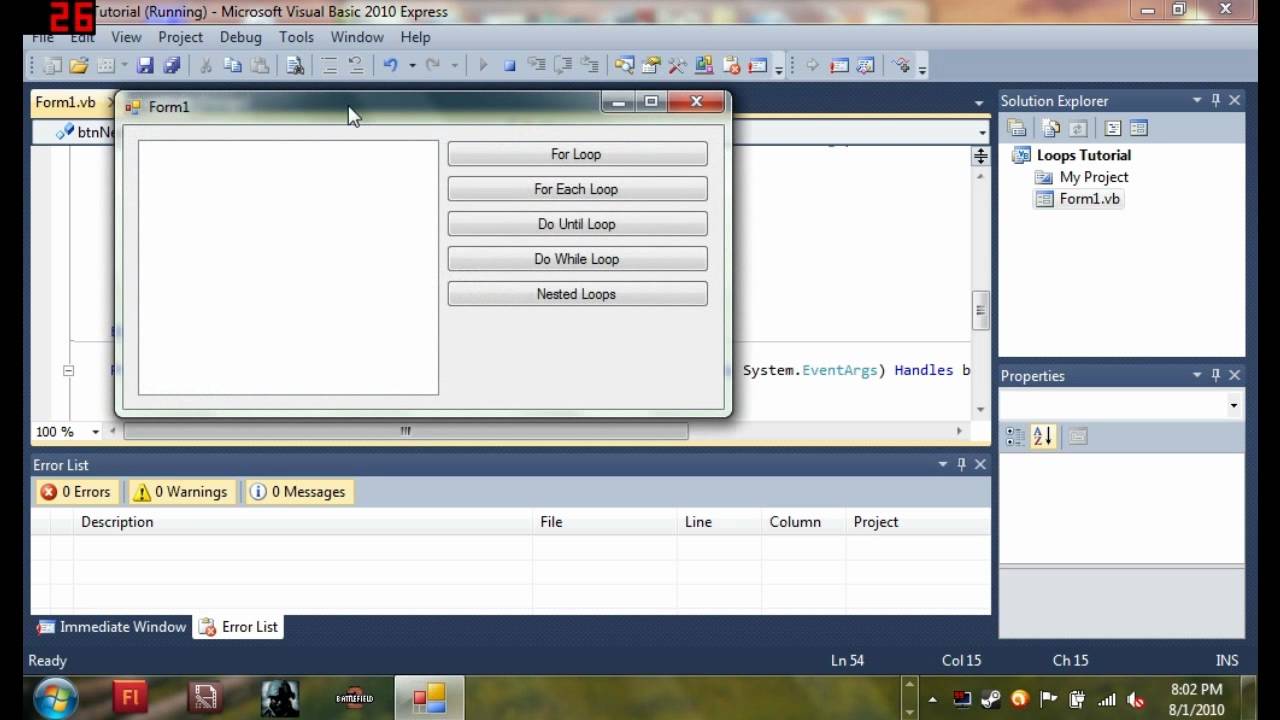1280x720 pixels.
Task: Open the editor zoom 100 % dropdown
Action: (96, 432)
